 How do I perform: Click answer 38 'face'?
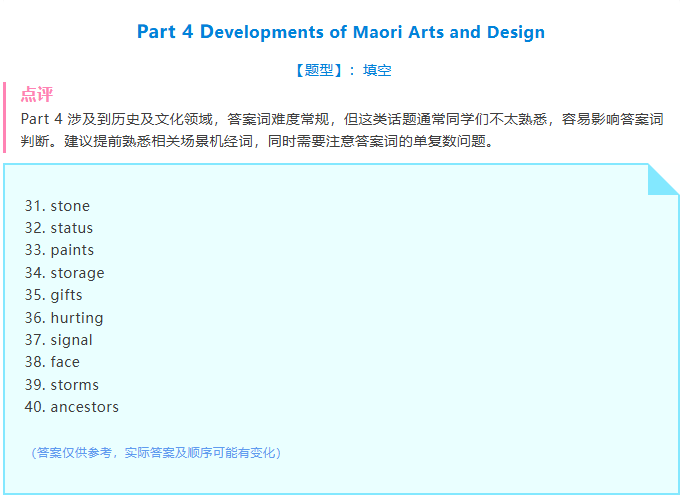coord(52,362)
